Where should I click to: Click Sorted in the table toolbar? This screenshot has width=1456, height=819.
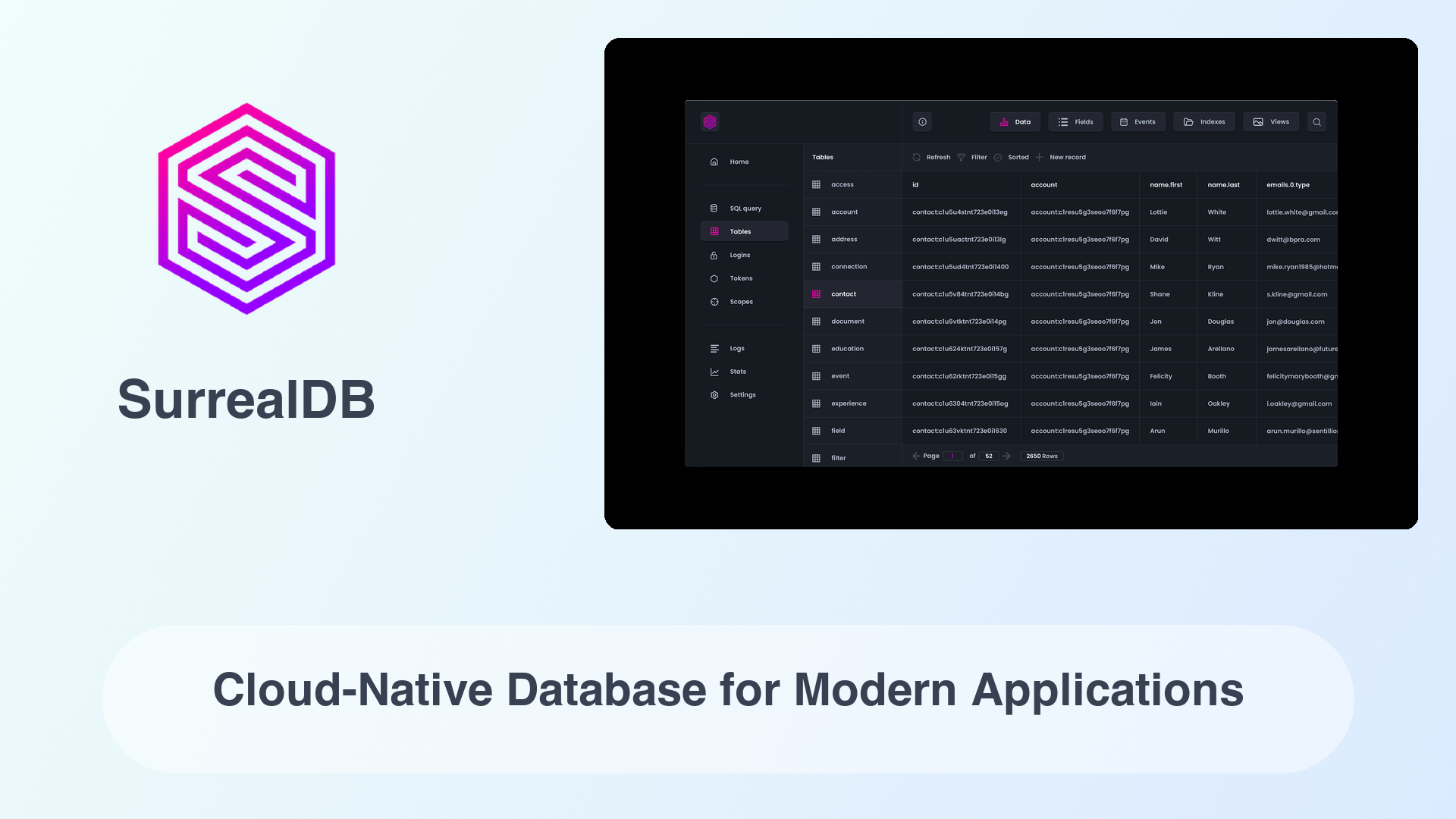click(x=1011, y=157)
